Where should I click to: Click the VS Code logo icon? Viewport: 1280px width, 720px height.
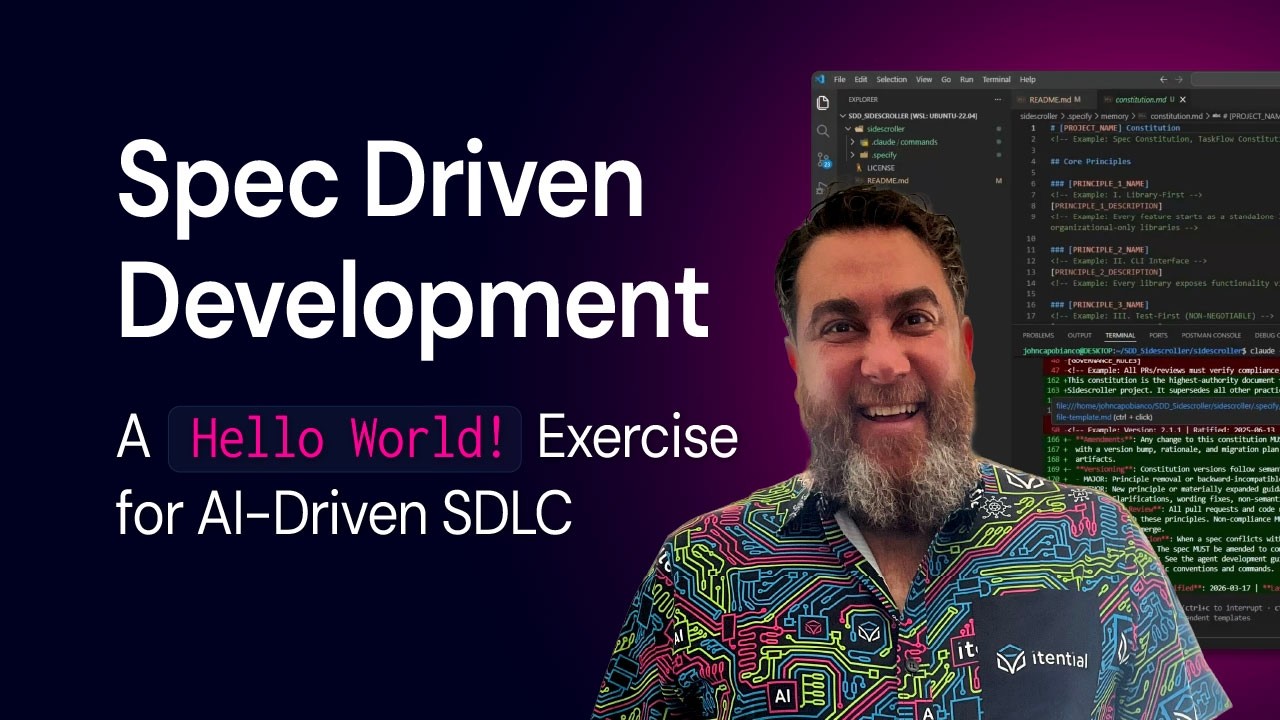(821, 79)
